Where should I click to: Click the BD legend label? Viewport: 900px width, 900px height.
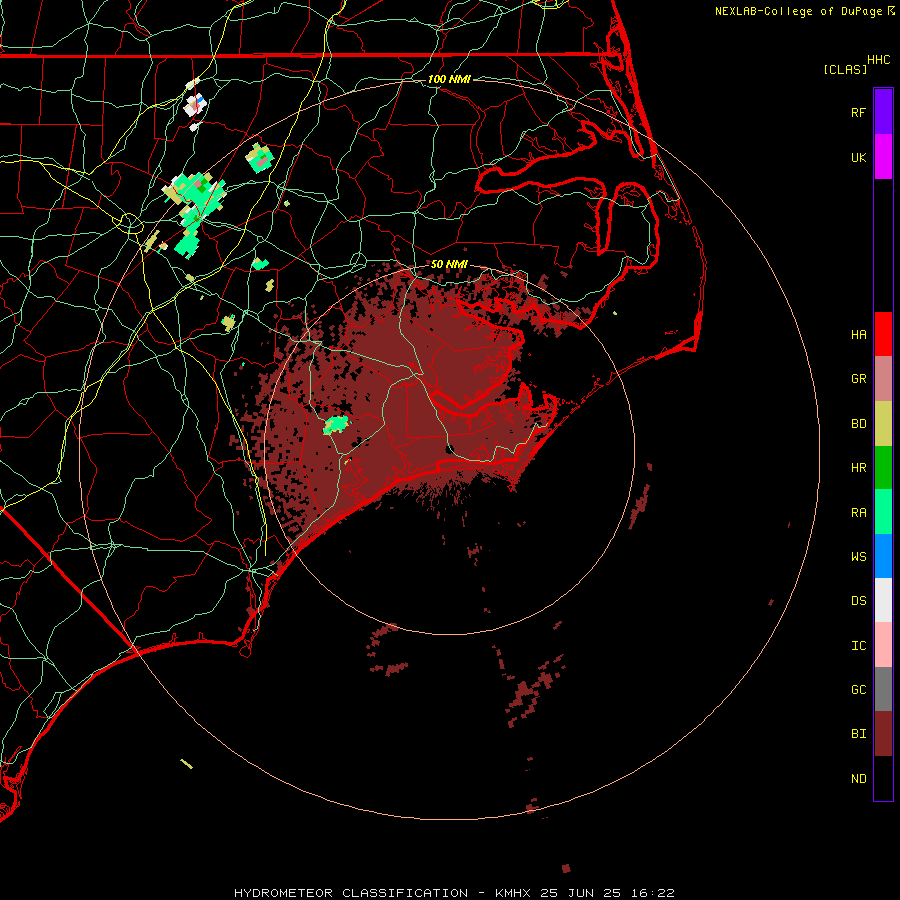click(858, 424)
